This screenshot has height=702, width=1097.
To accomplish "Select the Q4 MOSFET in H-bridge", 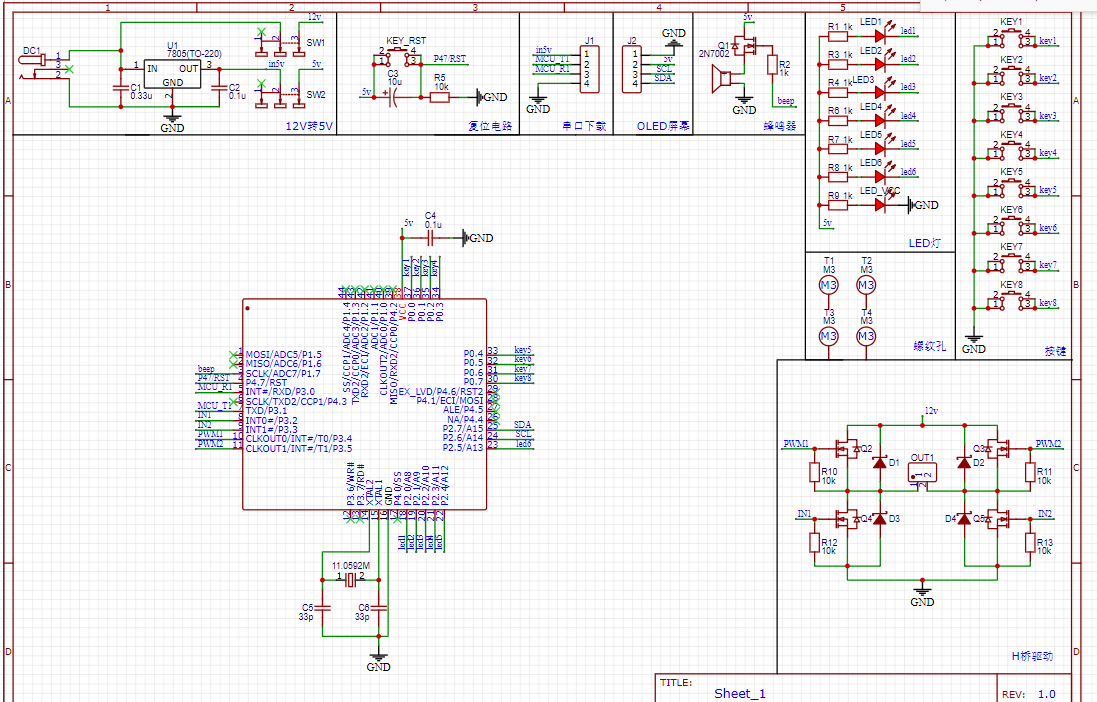I will [x=849, y=519].
